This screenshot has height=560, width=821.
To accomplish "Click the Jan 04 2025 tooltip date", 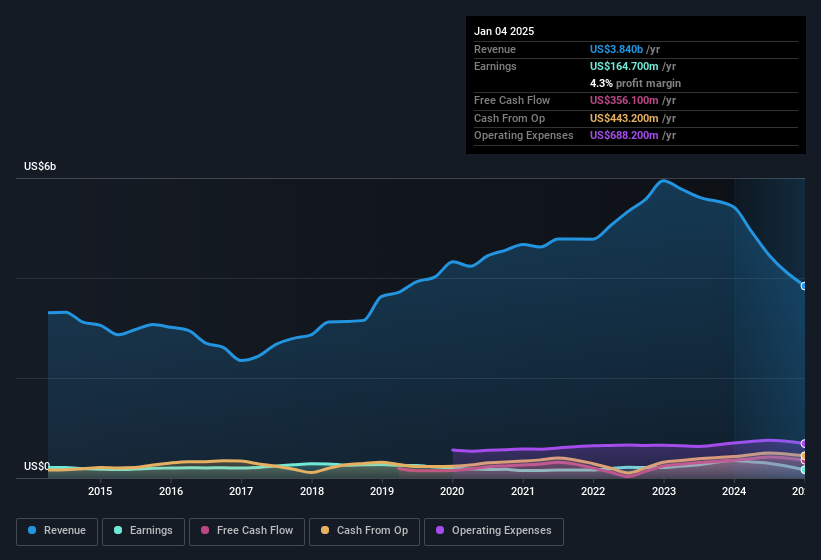I will [x=504, y=31].
